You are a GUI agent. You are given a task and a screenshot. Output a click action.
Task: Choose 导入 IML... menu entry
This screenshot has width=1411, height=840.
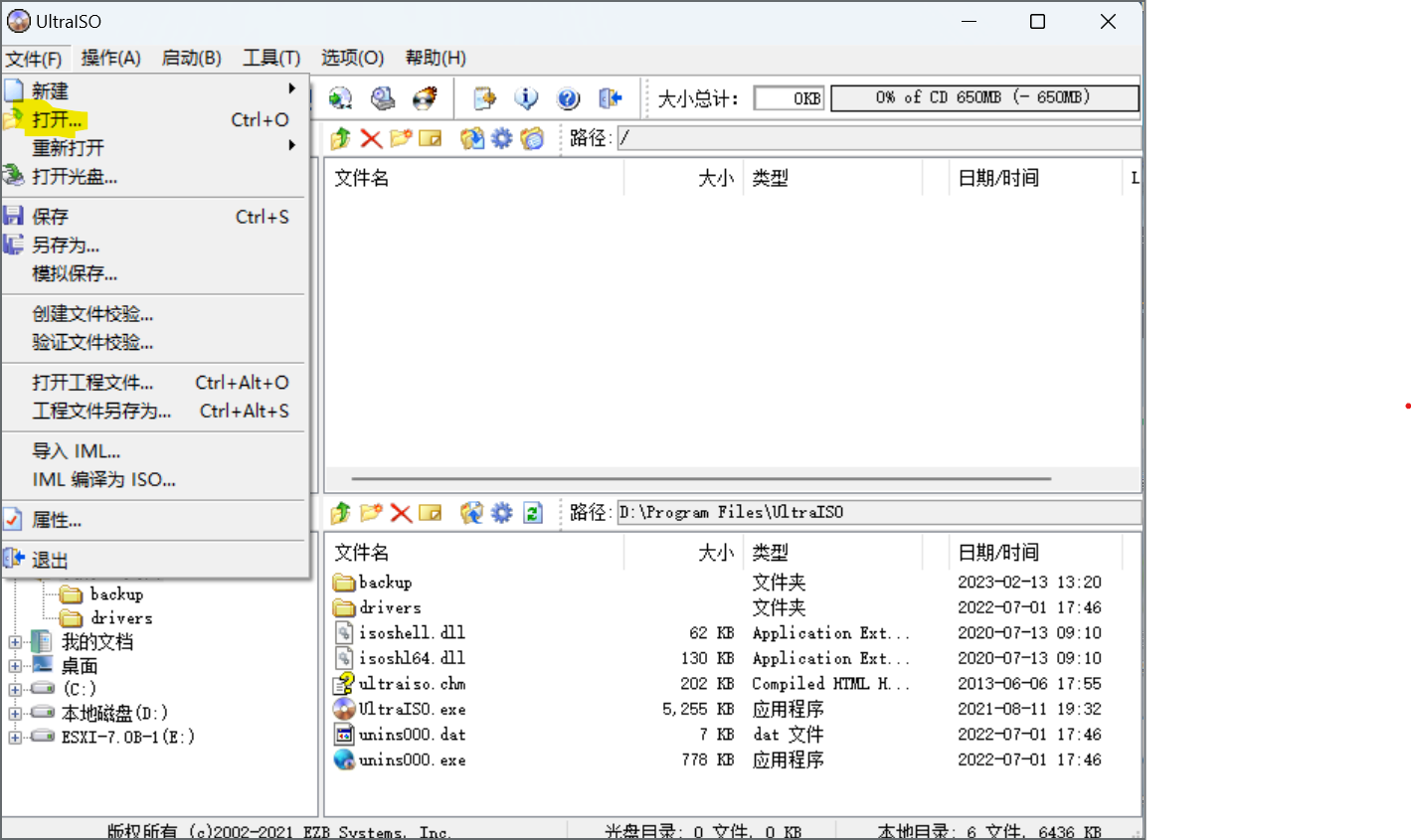[155, 450]
